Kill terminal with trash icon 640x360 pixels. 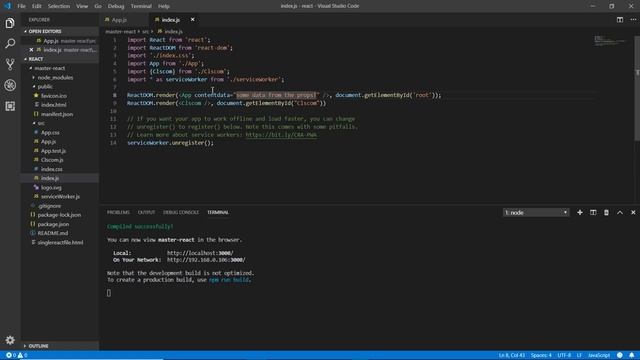pos(606,213)
